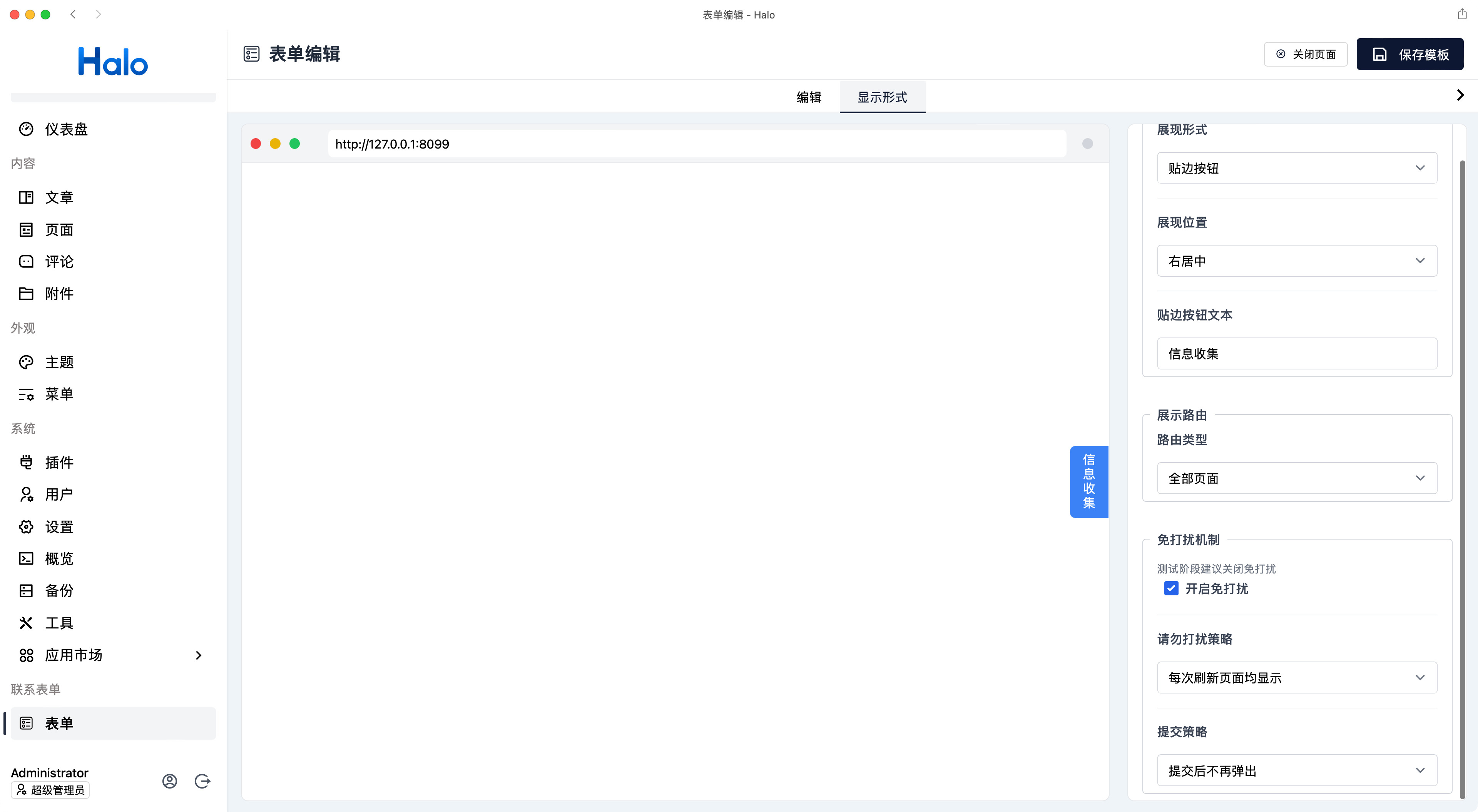Click the form icon beside 表单编辑 title
Screen dimensions: 1478x812
pos(251,54)
